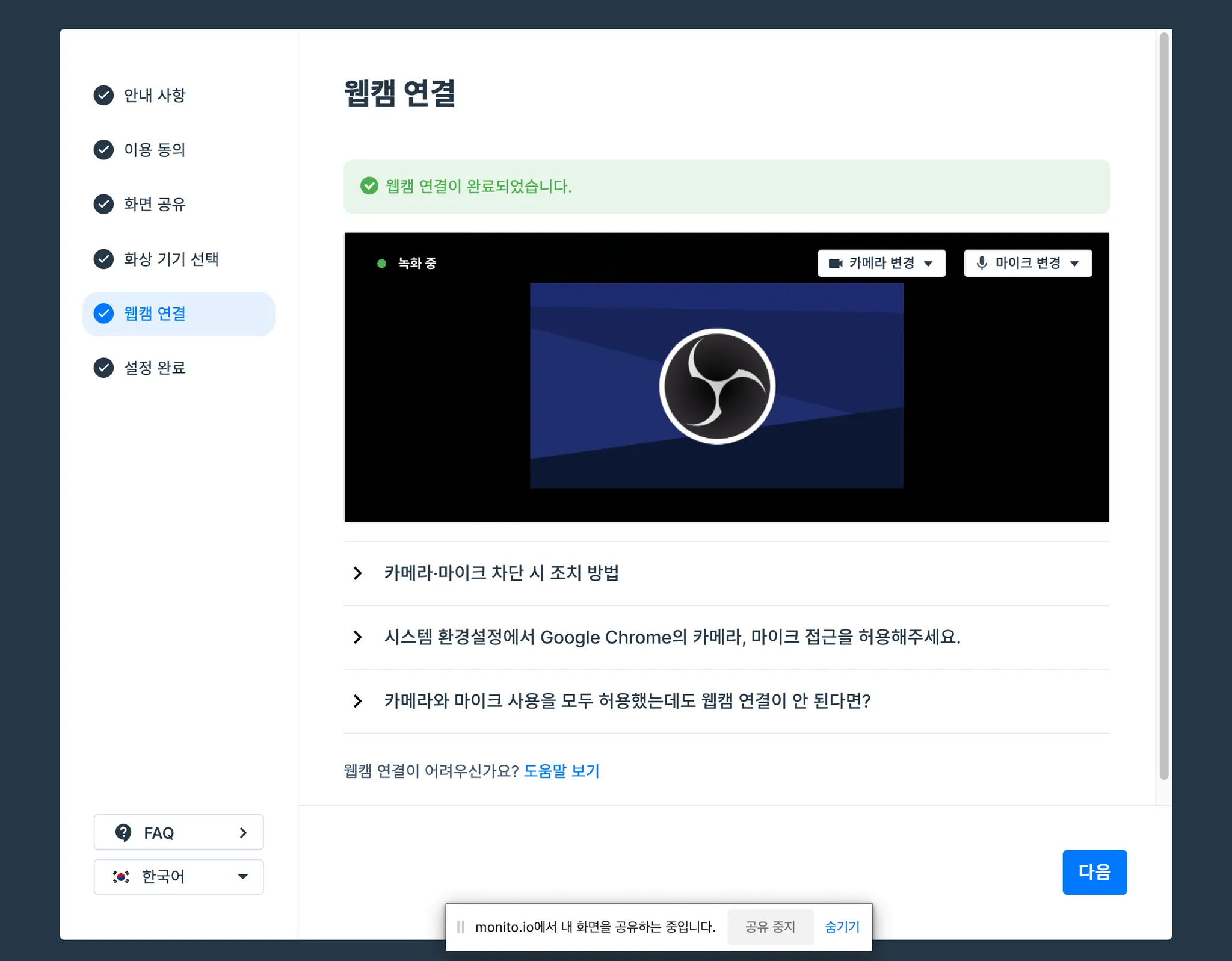Click the vertical scrollbar on the right

pos(1163,406)
